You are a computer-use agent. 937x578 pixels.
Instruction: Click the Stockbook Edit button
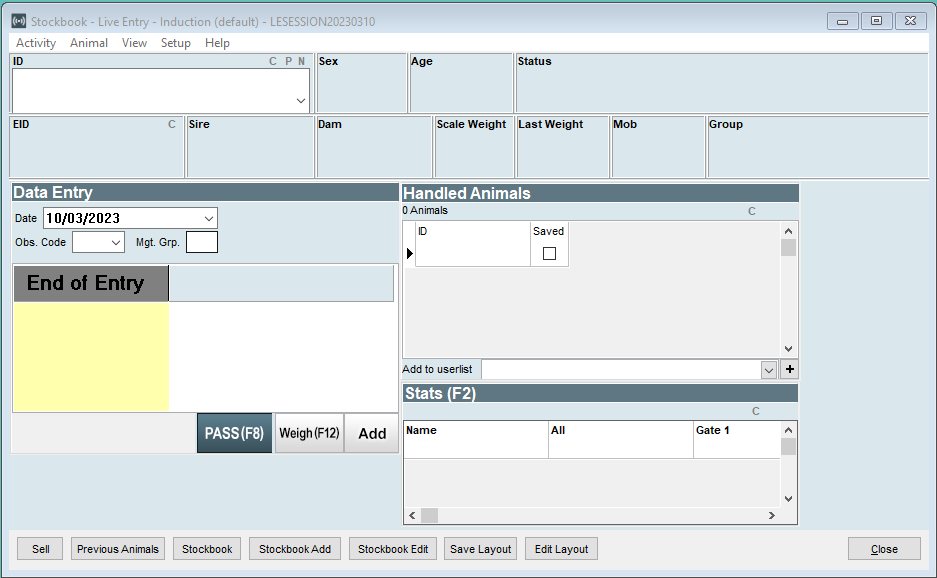393,549
